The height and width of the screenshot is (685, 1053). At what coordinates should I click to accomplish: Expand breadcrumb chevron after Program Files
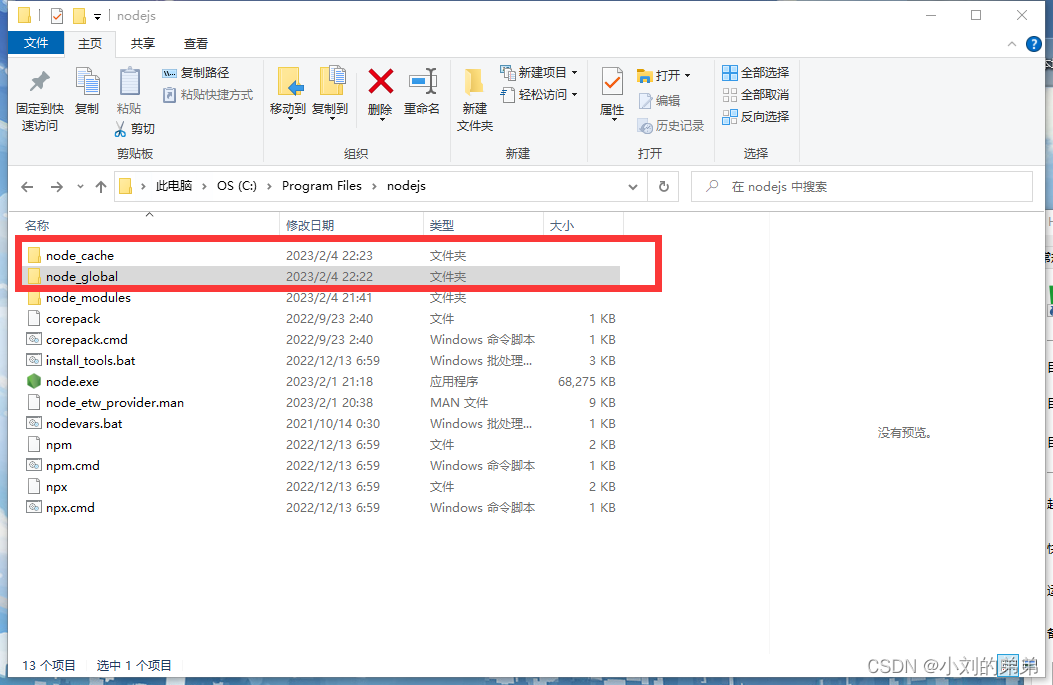click(375, 187)
